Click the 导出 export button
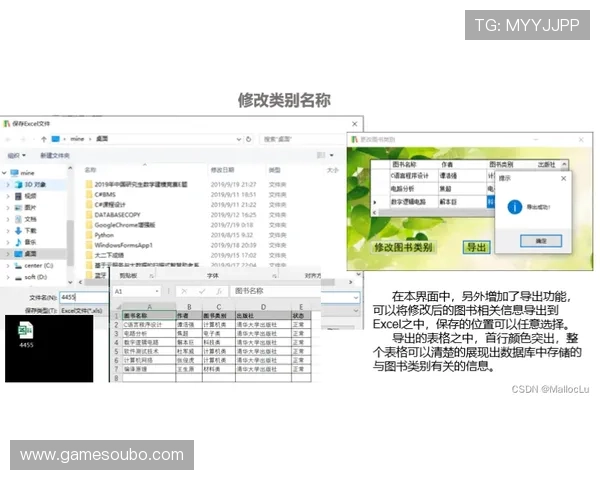 476,247
